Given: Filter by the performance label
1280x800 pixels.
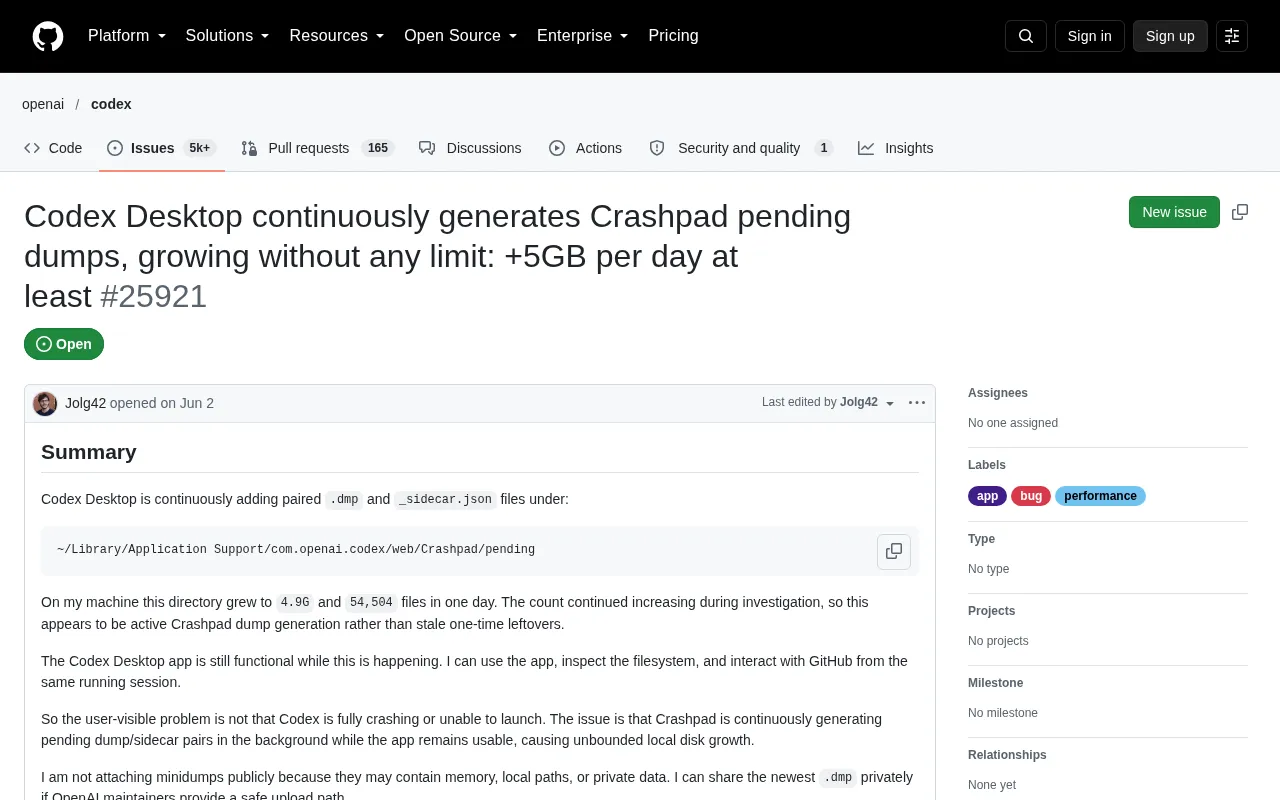Looking at the screenshot, I should (1100, 496).
